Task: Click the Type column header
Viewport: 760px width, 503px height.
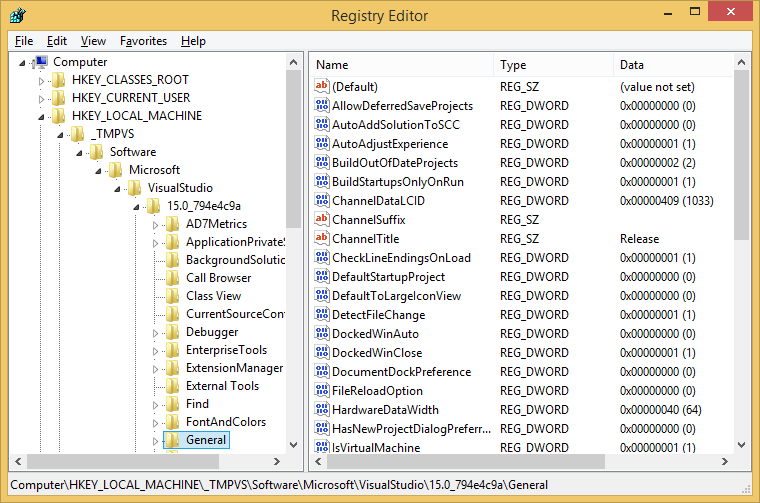Action: tap(552, 65)
